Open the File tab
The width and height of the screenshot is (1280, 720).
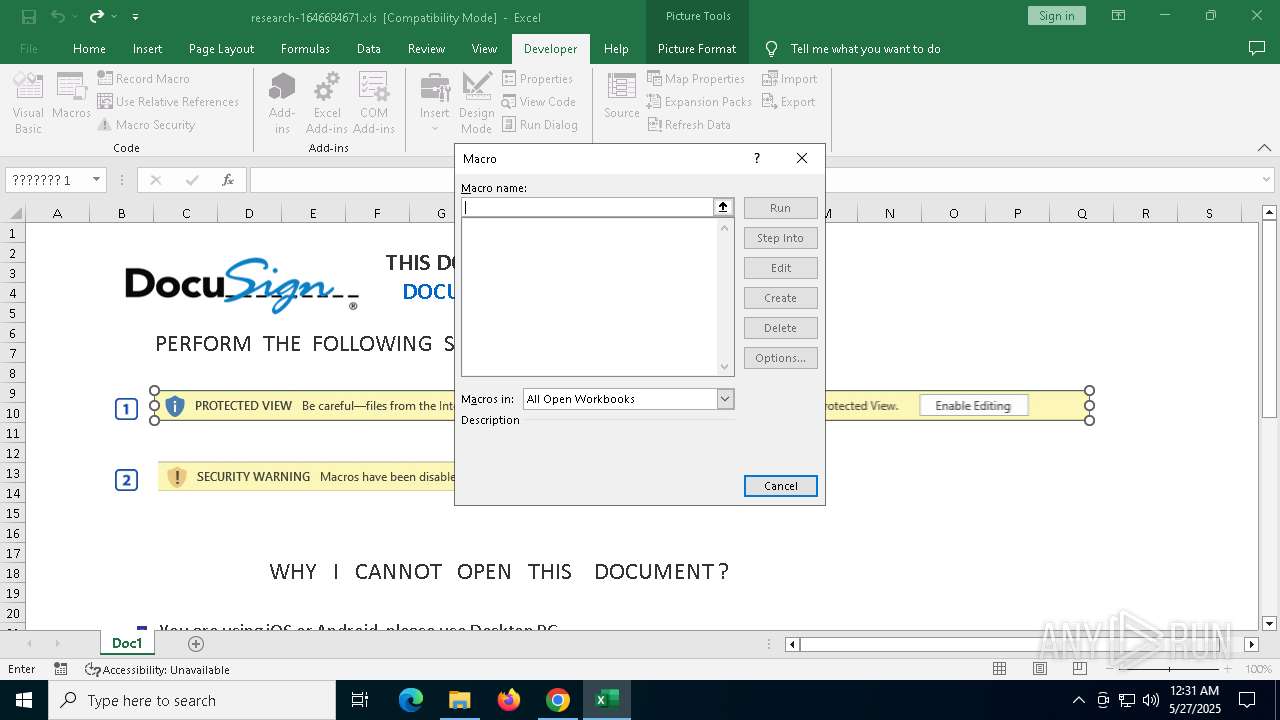[x=29, y=48]
